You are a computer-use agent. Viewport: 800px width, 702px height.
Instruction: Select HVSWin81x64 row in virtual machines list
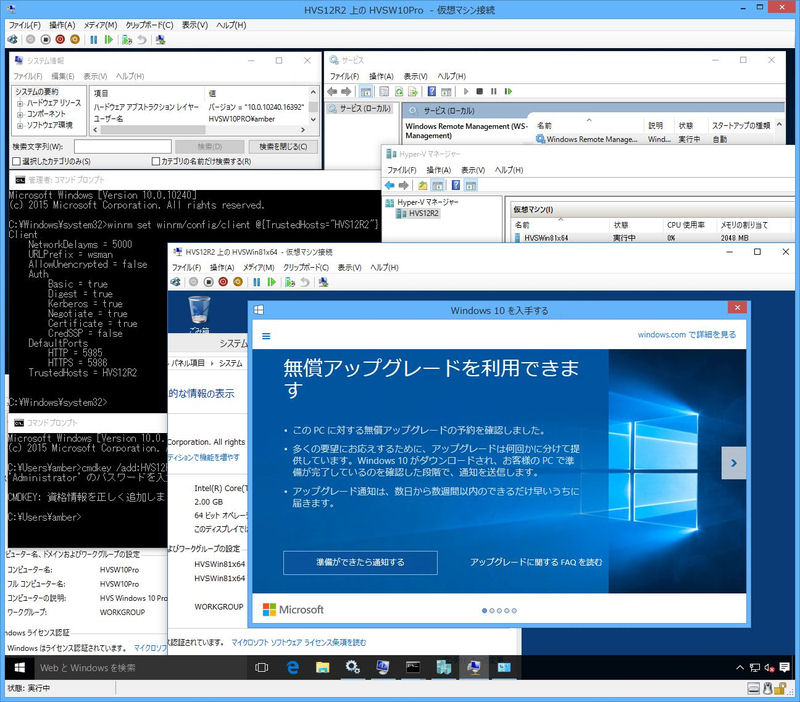coord(651,238)
